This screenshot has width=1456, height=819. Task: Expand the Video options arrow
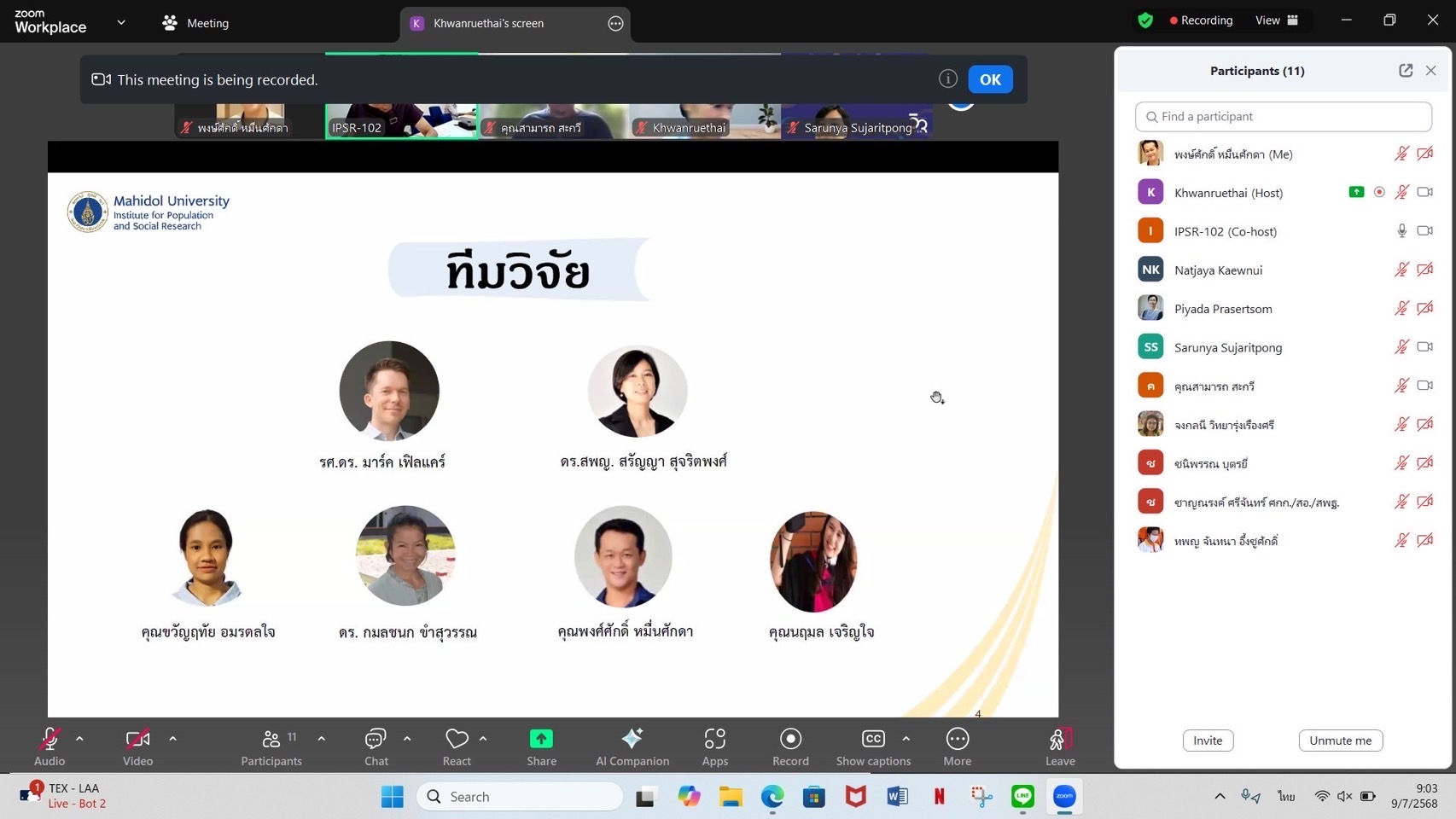172,739
